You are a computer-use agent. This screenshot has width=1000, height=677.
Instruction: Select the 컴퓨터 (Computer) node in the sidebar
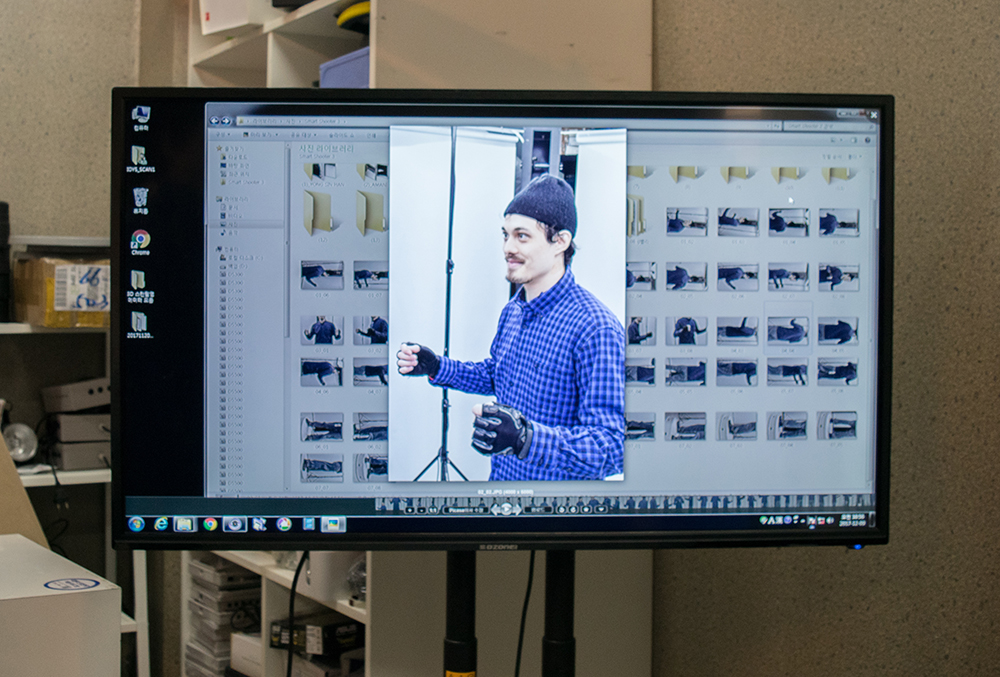click(x=229, y=249)
